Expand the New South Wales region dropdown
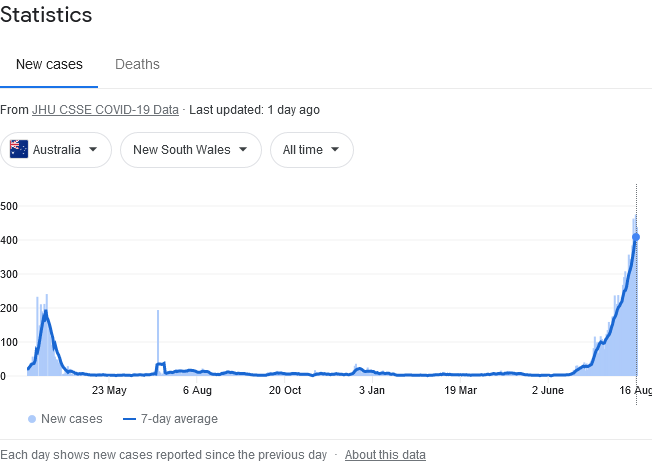This screenshot has height=462, width=652. pos(191,150)
